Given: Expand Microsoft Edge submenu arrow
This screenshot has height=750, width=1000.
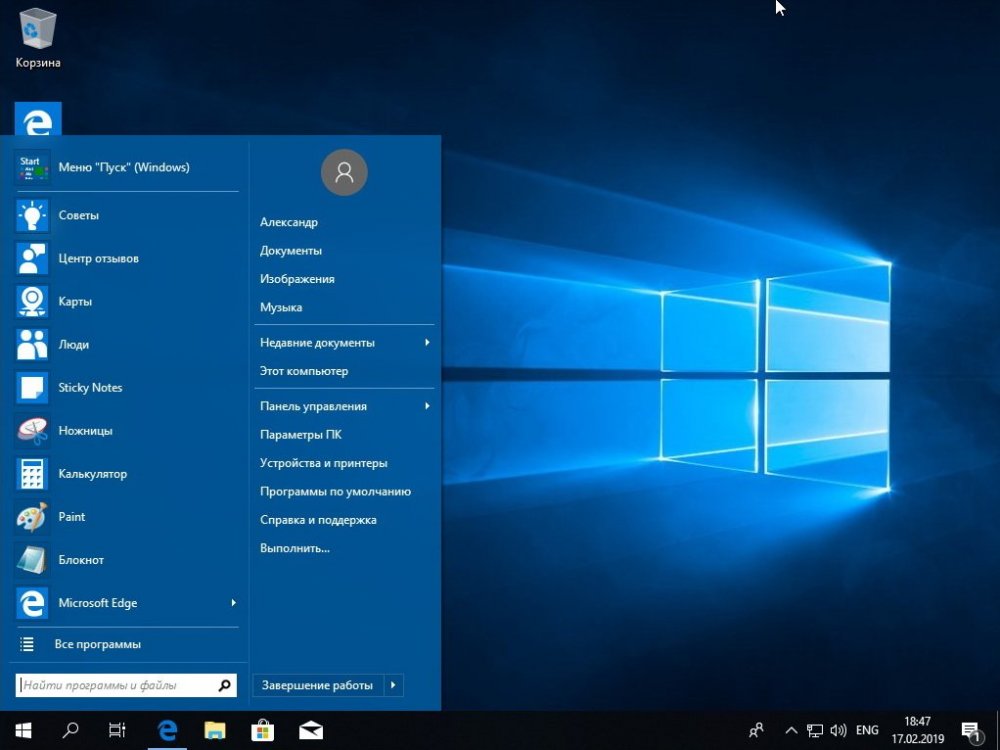Looking at the screenshot, I should pyautogui.click(x=233, y=603).
